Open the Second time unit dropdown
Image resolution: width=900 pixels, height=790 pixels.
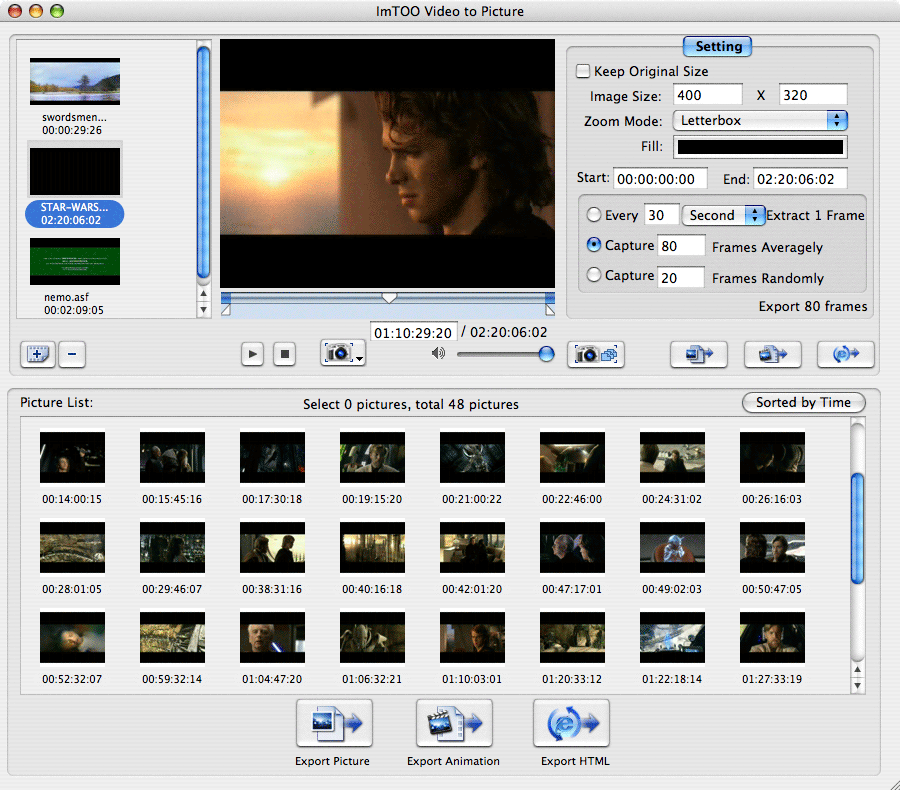coord(723,215)
